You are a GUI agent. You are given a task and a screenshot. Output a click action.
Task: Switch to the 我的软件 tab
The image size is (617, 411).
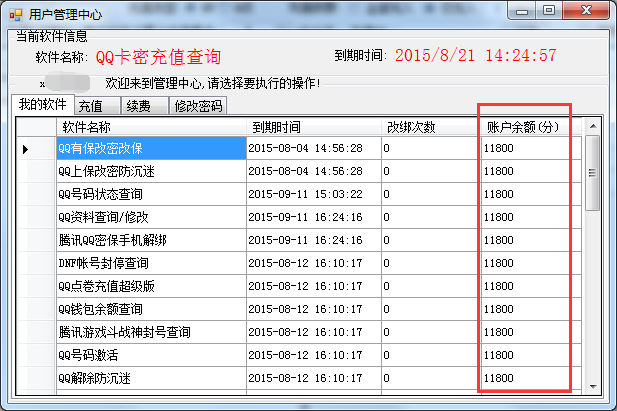click(x=42, y=105)
